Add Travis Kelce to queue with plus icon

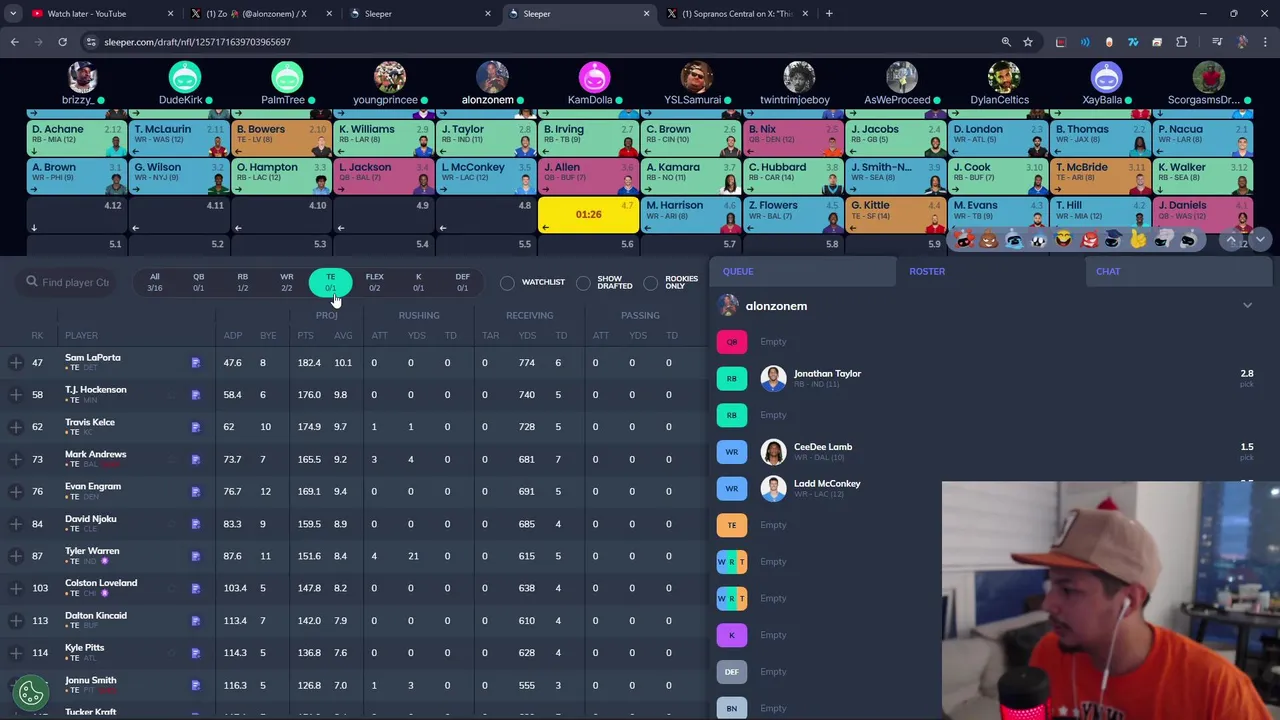pyautogui.click(x=15, y=427)
